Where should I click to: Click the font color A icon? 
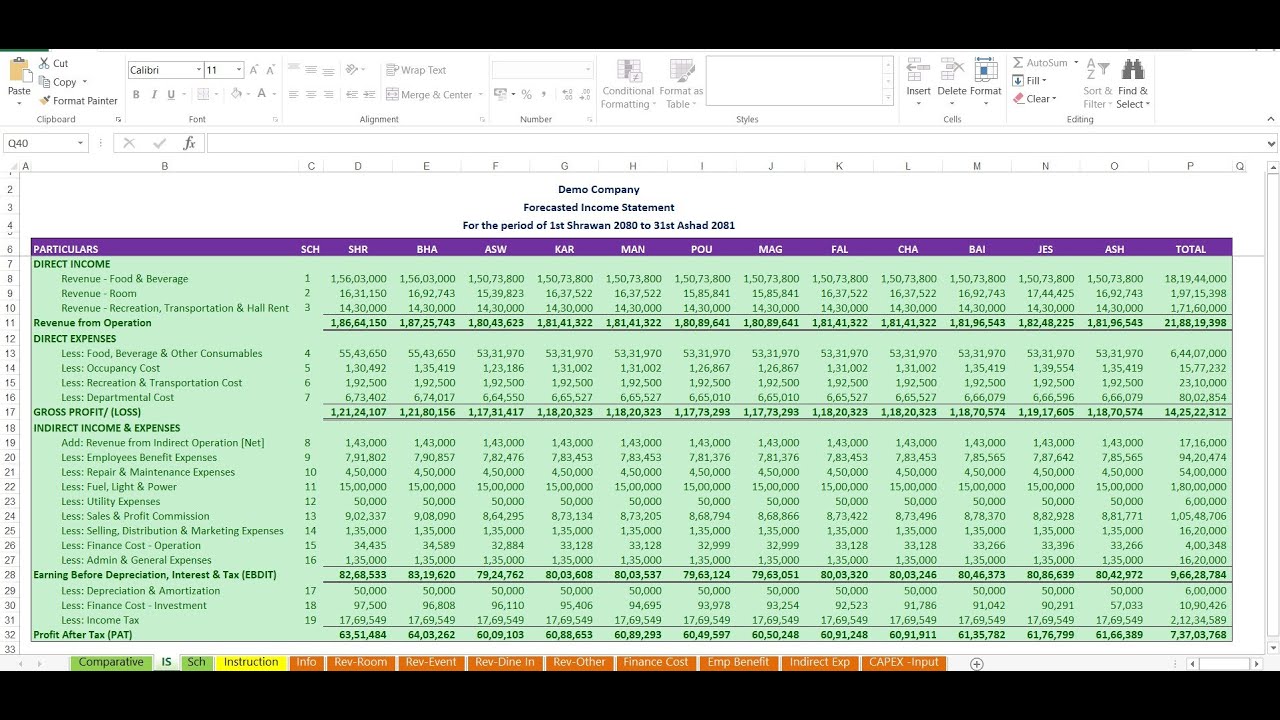(262, 94)
